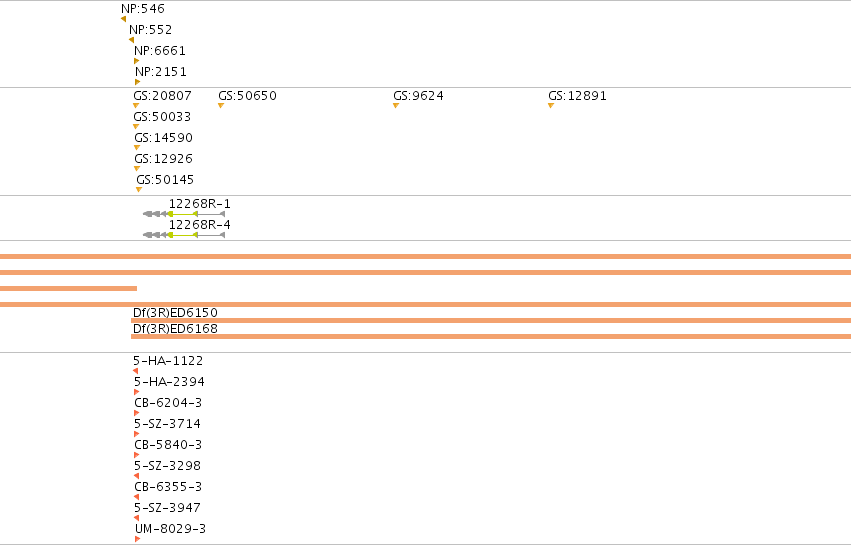The height and width of the screenshot is (545, 851).
Task: Select the GS:50650 marker triangle
Action: (x=221, y=106)
